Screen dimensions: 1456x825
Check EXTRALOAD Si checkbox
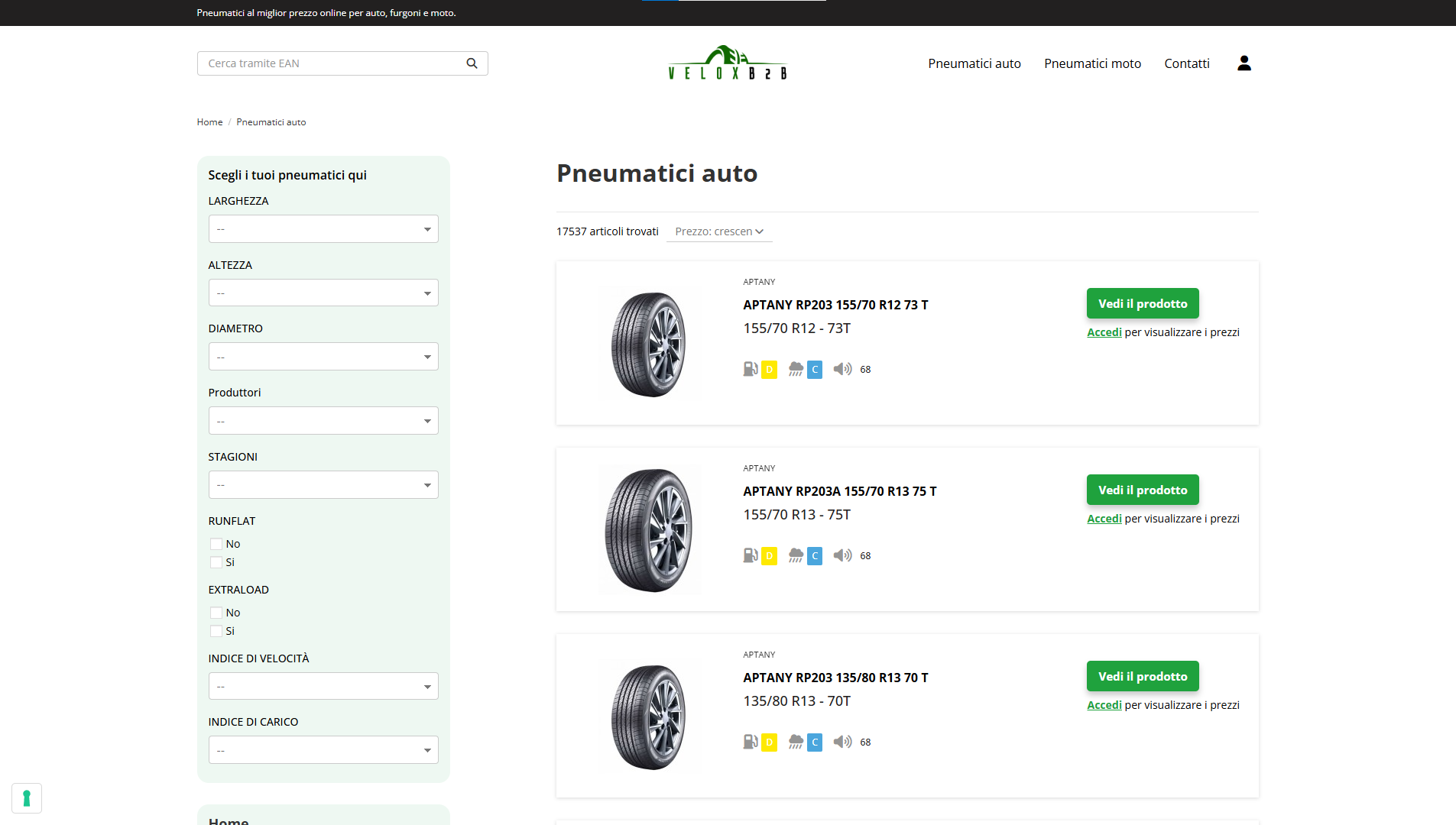216,631
